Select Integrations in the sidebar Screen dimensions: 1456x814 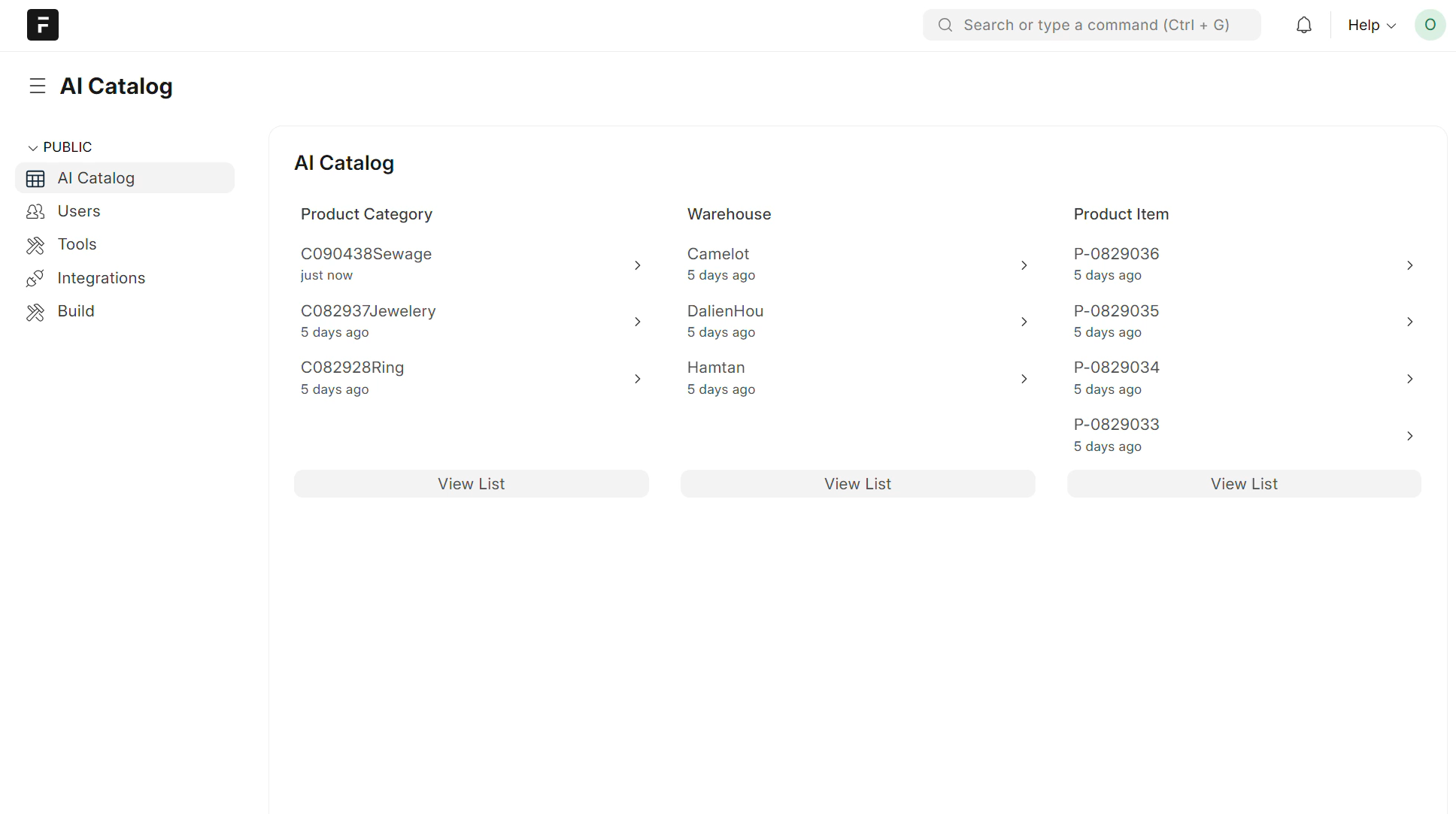(x=102, y=278)
